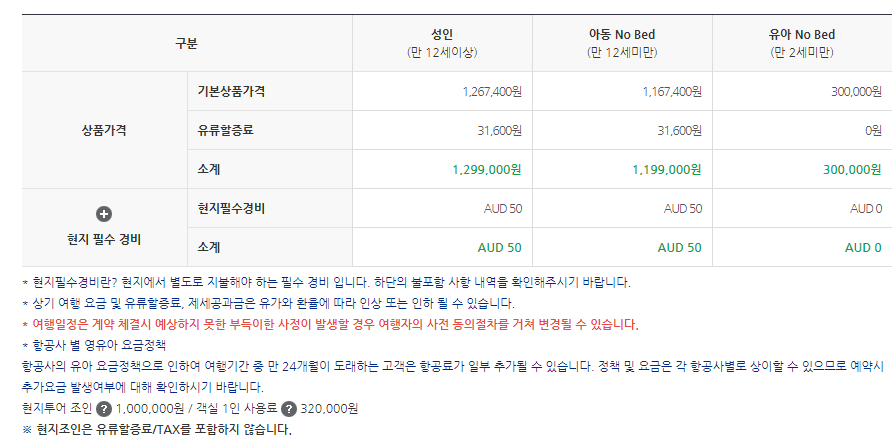Click the red 여행일정 change notice text

pos(331,325)
